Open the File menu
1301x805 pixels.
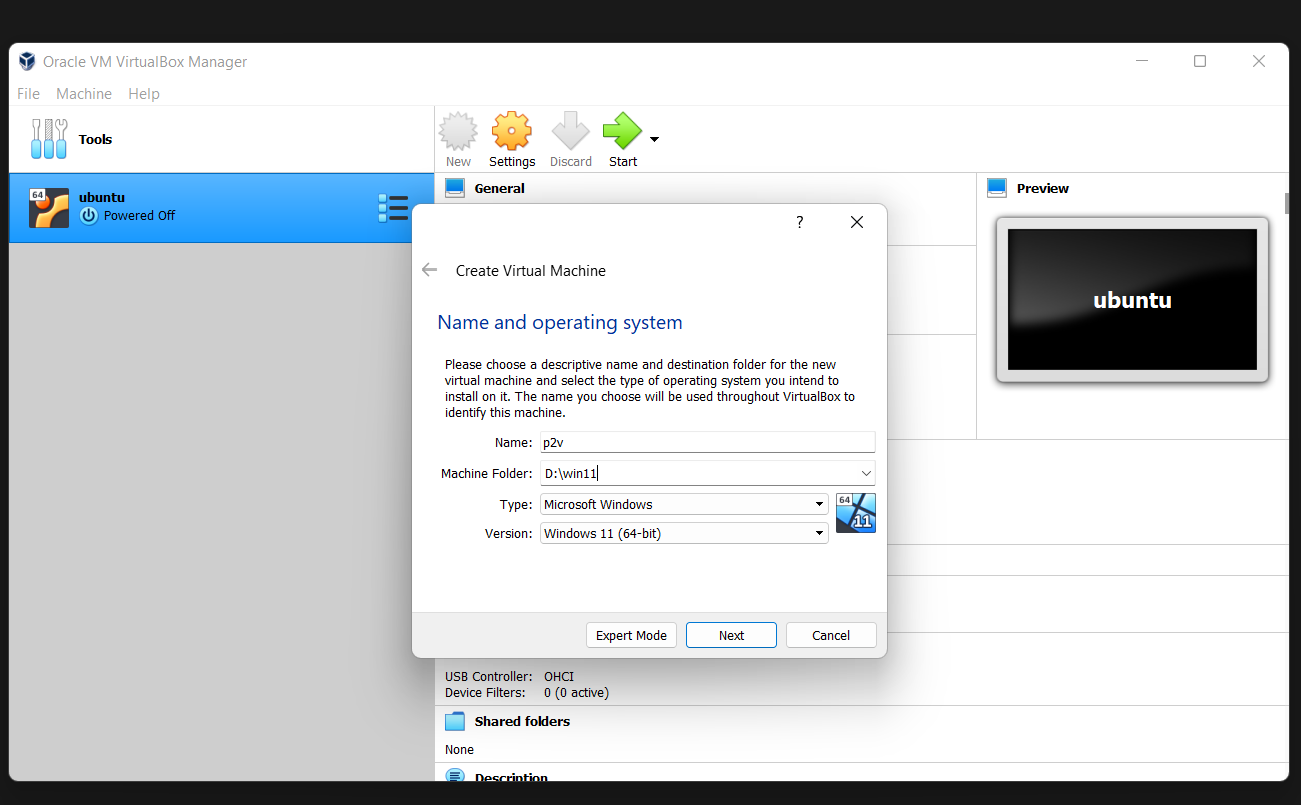click(x=28, y=93)
